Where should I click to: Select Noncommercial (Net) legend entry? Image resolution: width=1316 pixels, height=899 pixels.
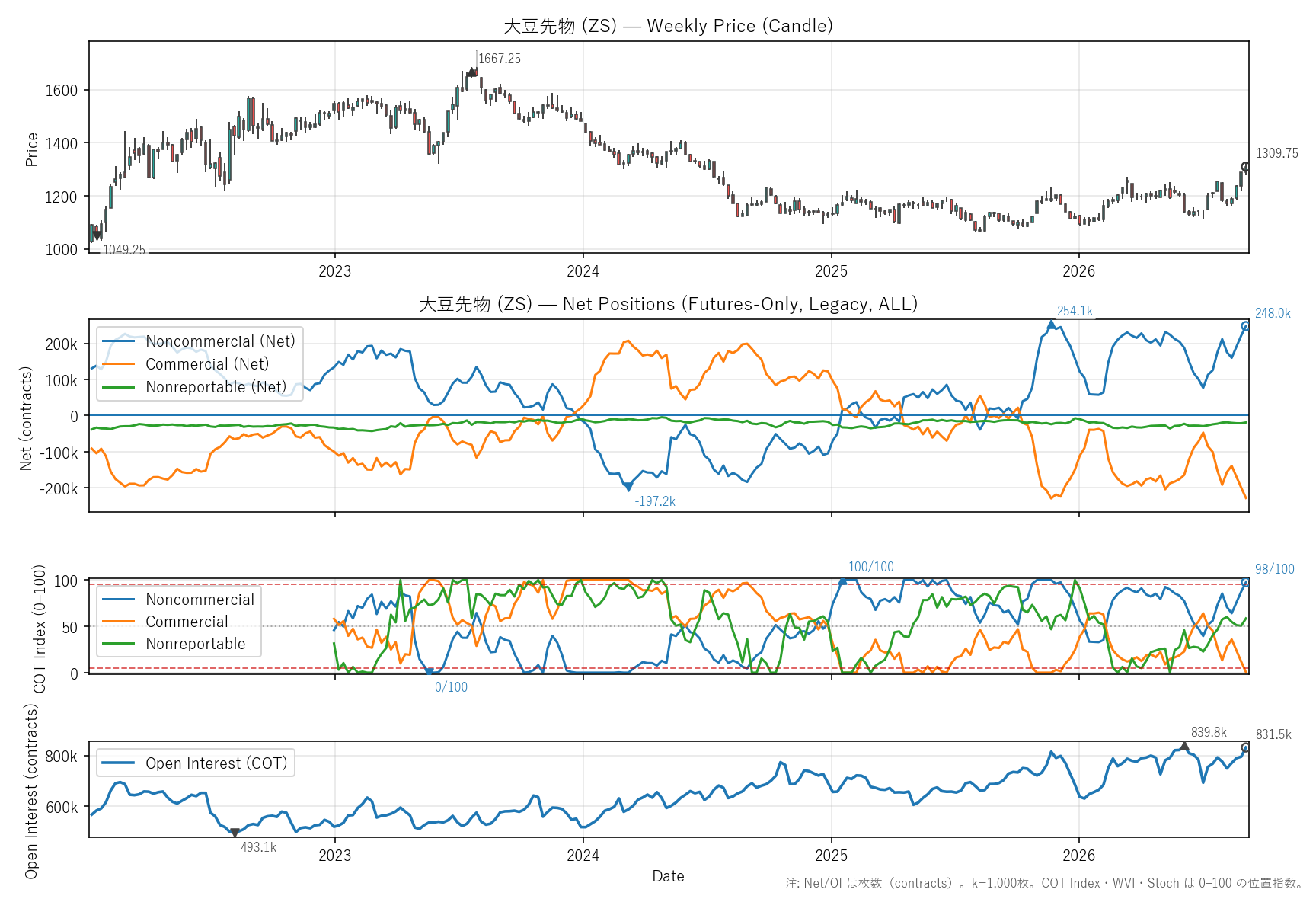199,341
